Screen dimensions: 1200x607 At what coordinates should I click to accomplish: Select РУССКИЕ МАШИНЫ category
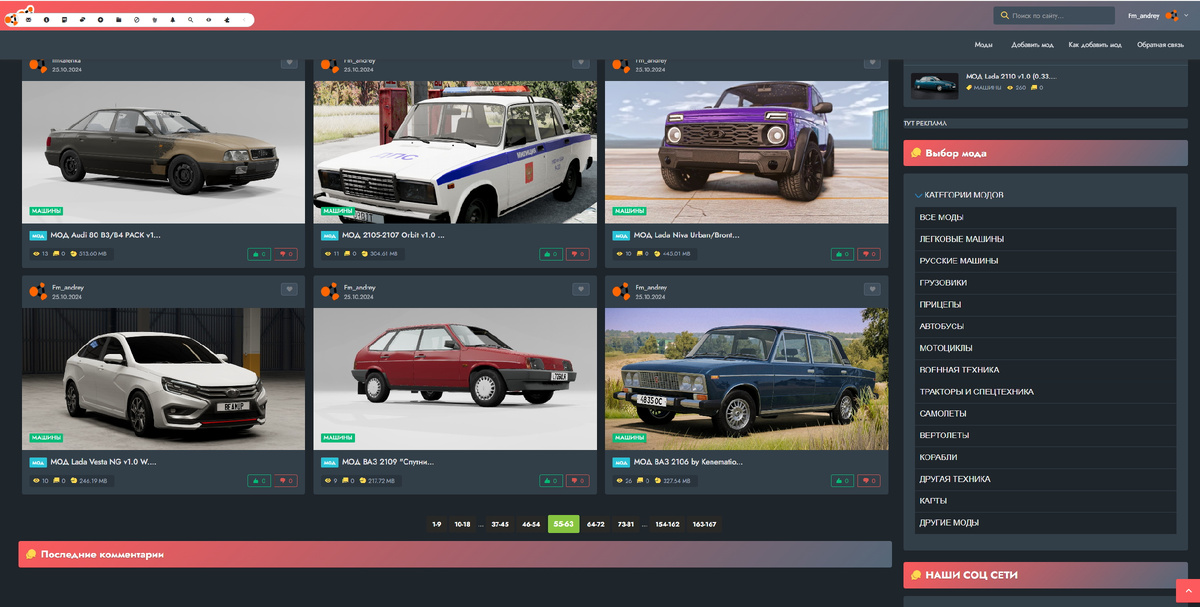click(x=1045, y=261)
